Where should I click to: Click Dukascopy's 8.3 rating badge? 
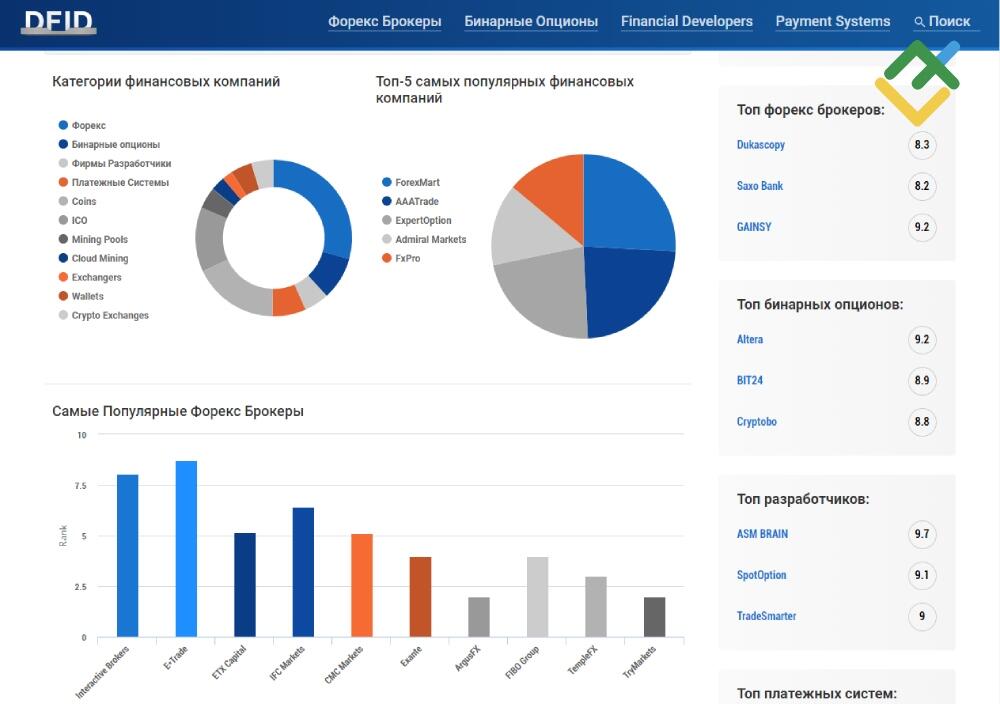click(x=922, y=145)
